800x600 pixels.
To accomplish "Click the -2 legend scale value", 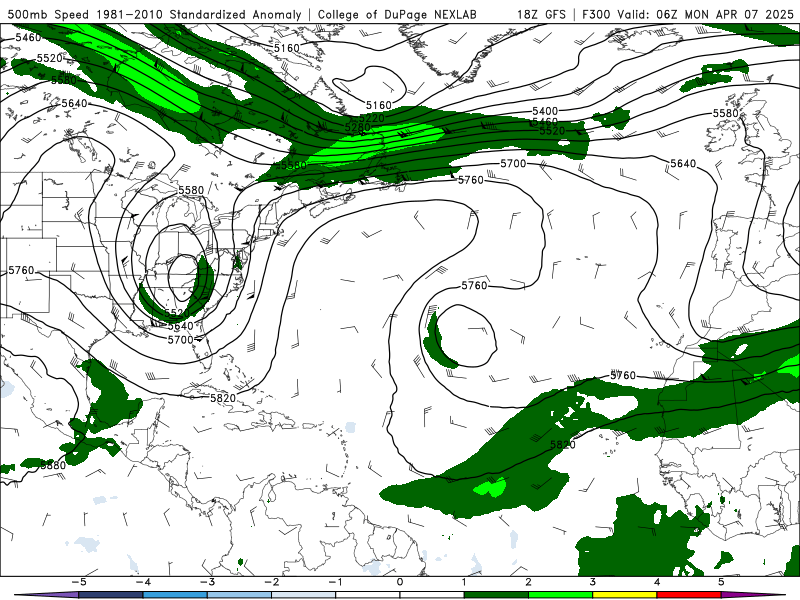I will 271,582.
